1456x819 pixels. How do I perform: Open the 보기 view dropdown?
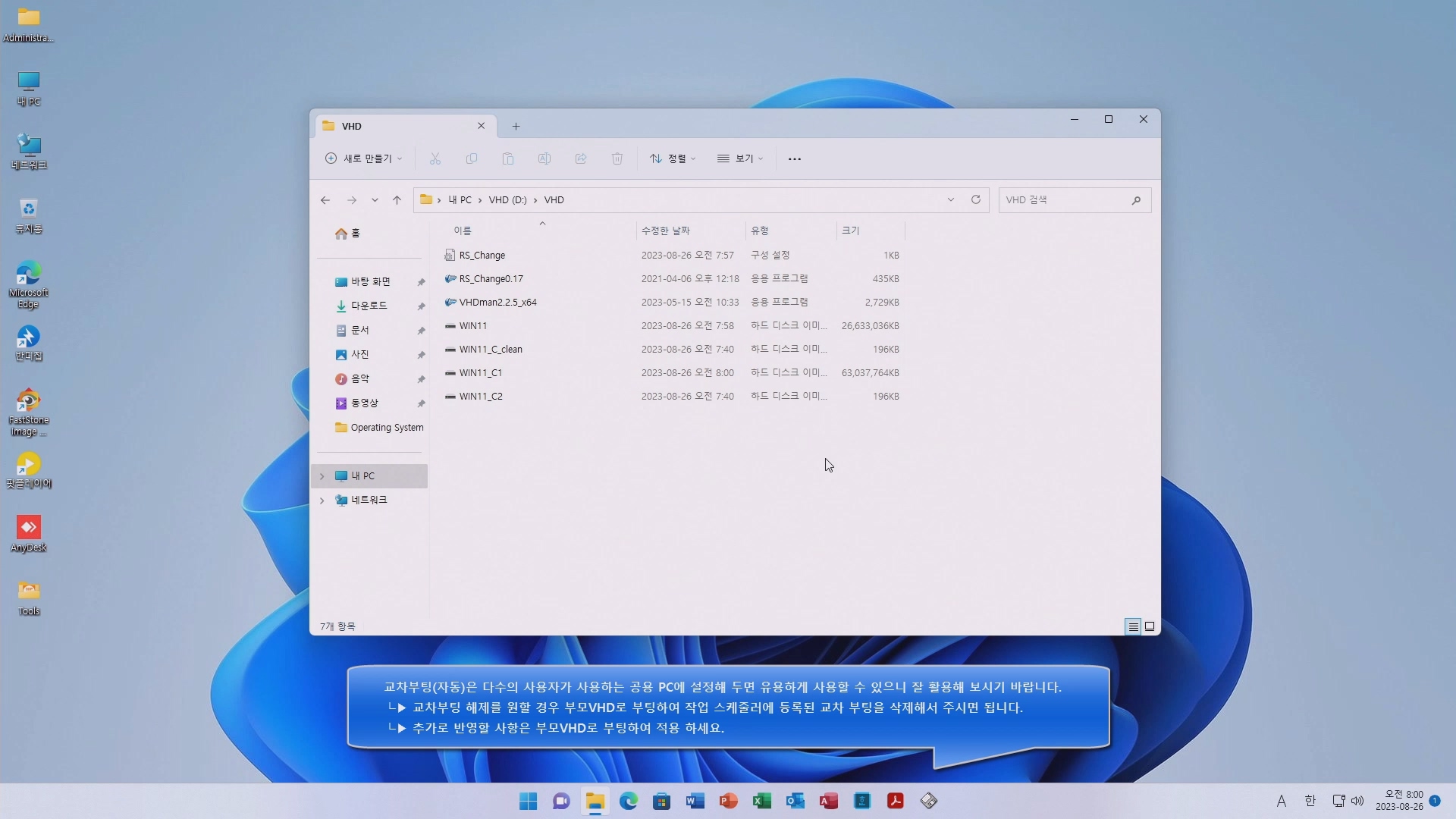[x=740, y=158]
